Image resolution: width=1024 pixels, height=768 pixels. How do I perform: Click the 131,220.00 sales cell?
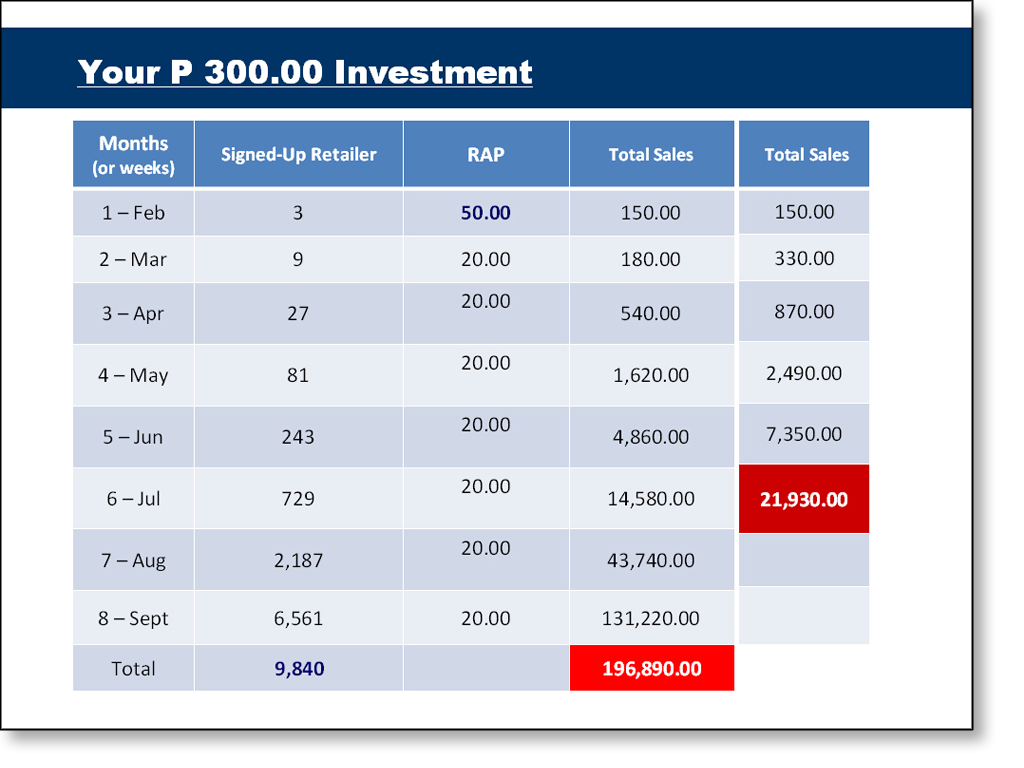650,619
